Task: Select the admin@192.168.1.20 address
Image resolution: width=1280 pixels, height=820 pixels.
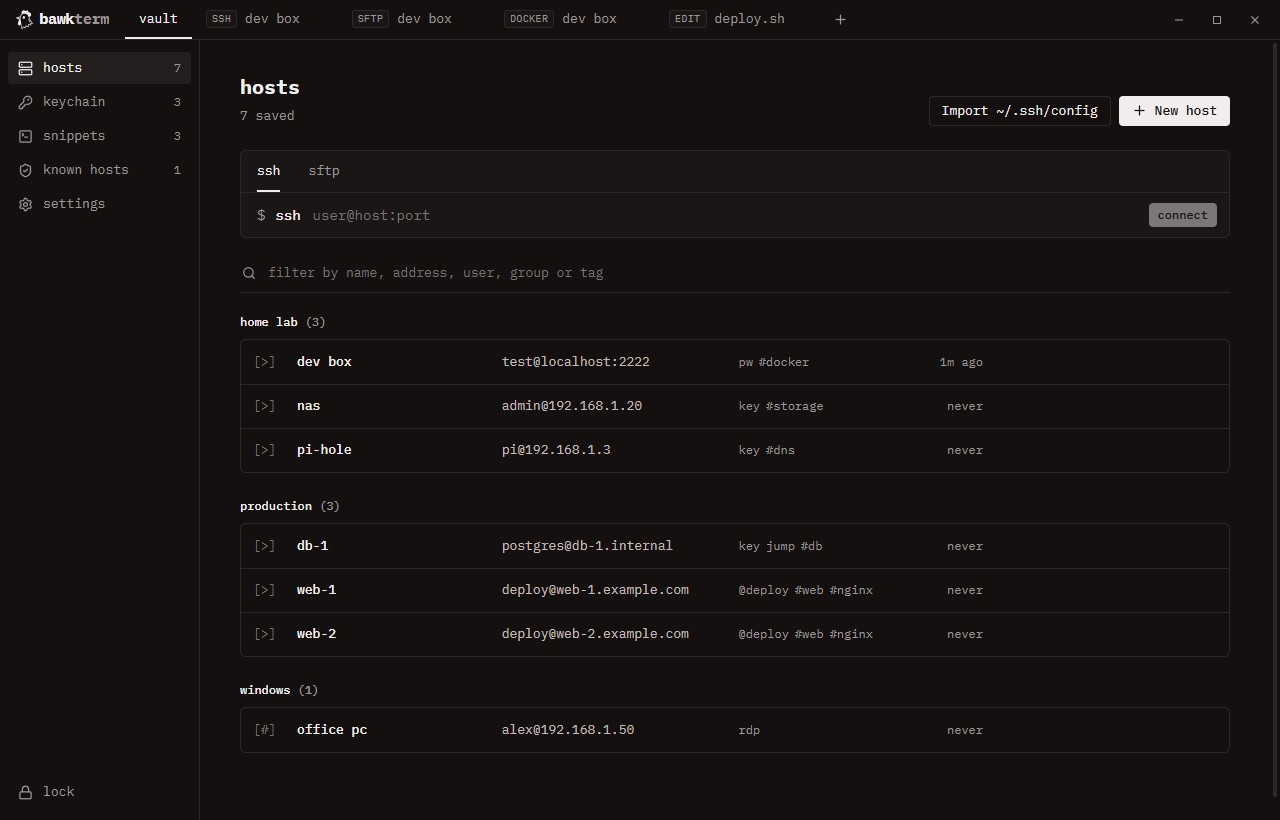Action: click(x=572, y=406)
